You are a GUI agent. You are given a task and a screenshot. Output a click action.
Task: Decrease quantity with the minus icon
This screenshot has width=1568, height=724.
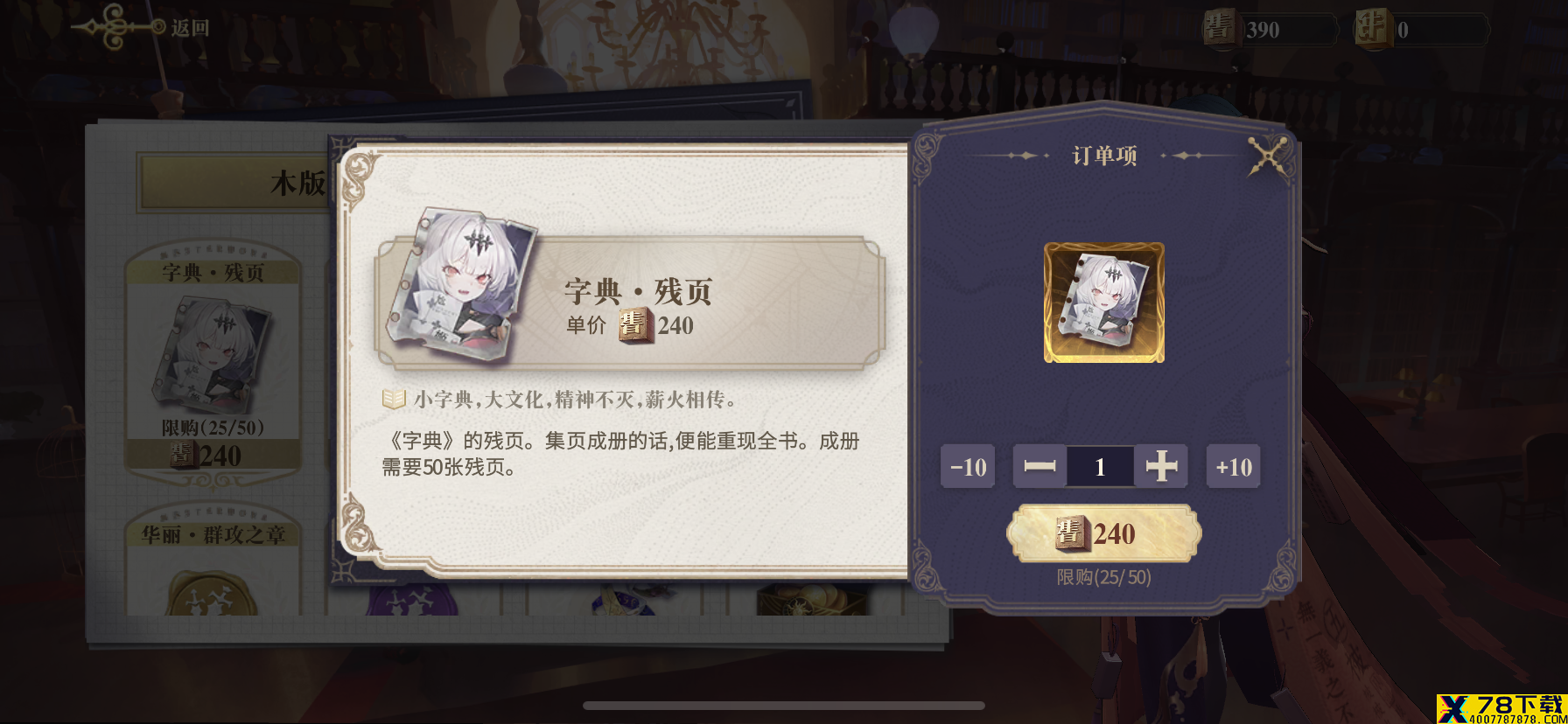click(1039, 467)
